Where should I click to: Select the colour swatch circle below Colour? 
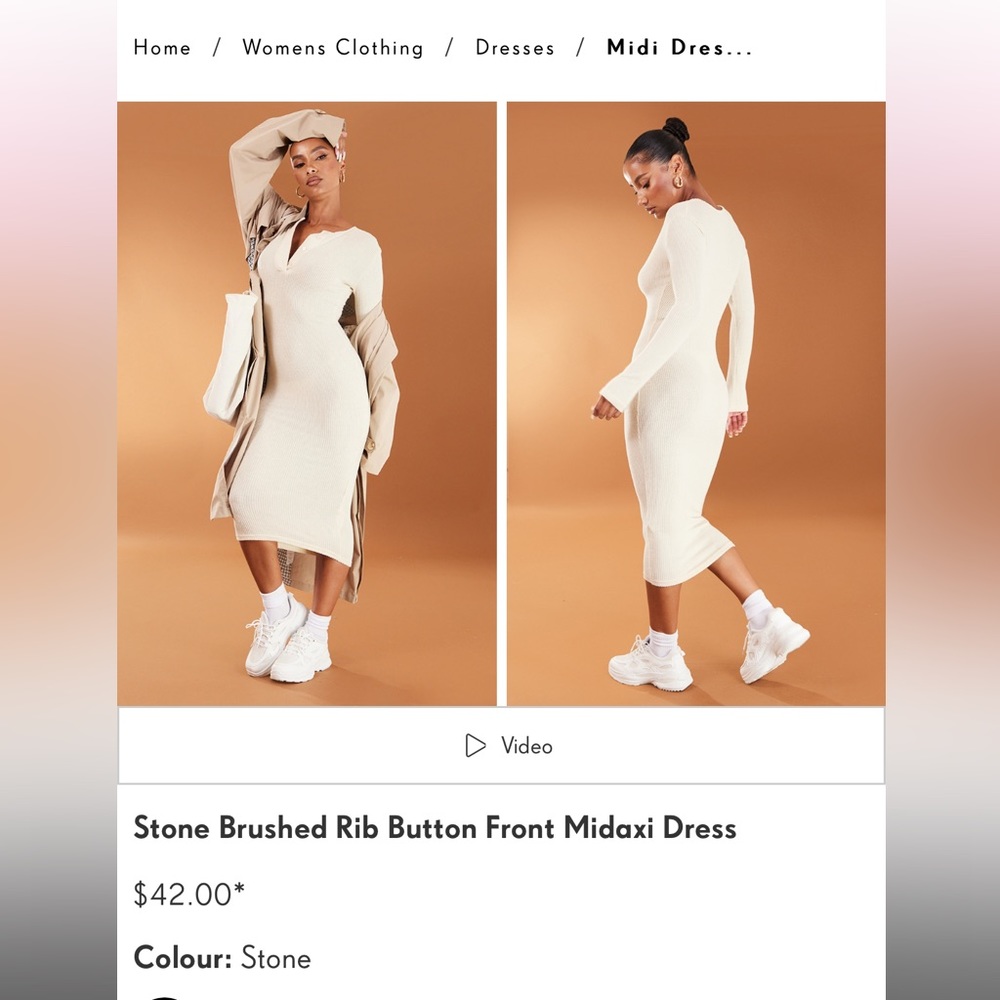(x=165, y=996)
